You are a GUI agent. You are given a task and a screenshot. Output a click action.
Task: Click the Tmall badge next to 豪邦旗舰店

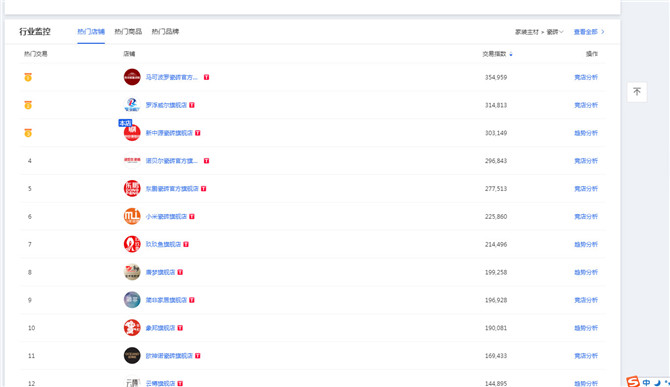tap(180, 328)
